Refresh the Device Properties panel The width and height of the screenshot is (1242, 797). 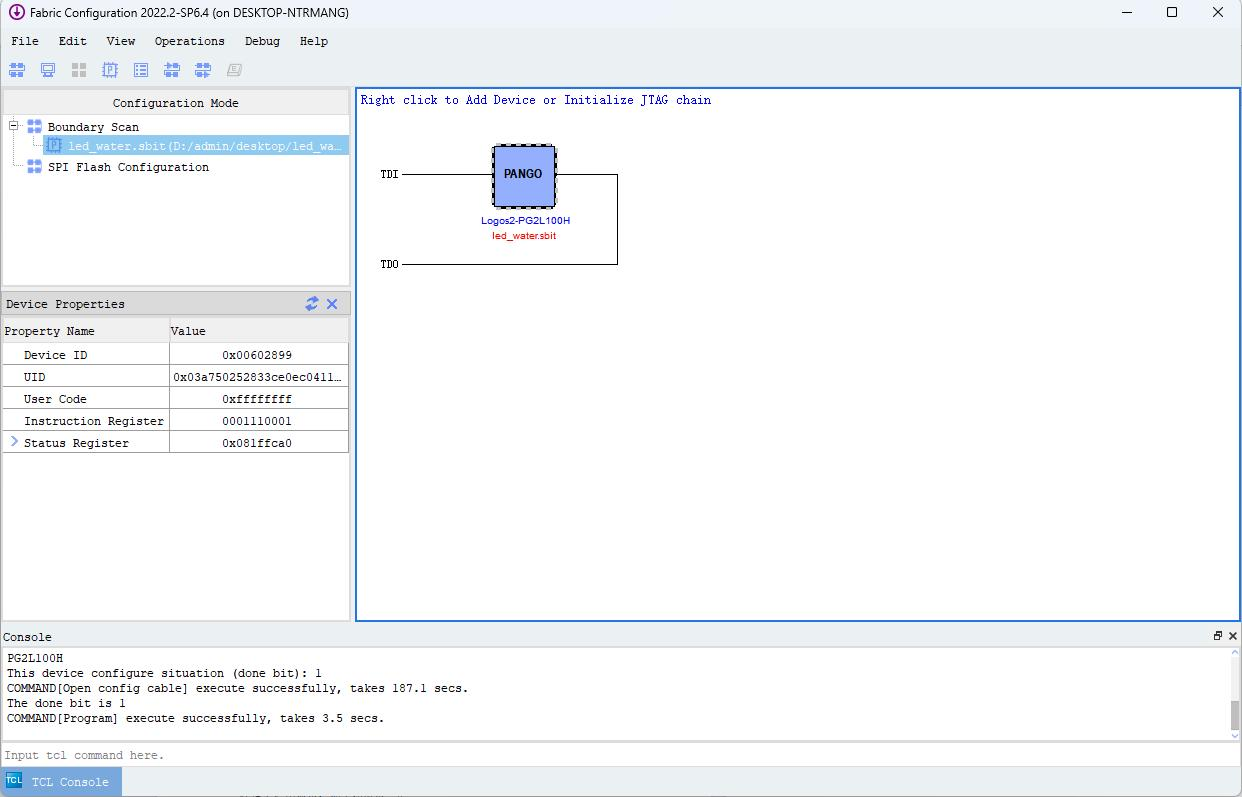coord(312,303)
